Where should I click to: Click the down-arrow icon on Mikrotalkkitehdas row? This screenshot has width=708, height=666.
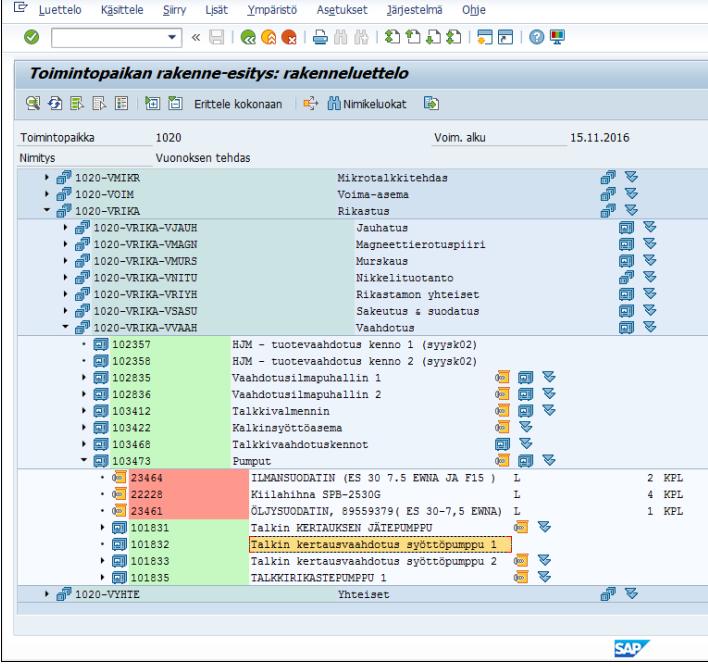[x=631, y=177]
